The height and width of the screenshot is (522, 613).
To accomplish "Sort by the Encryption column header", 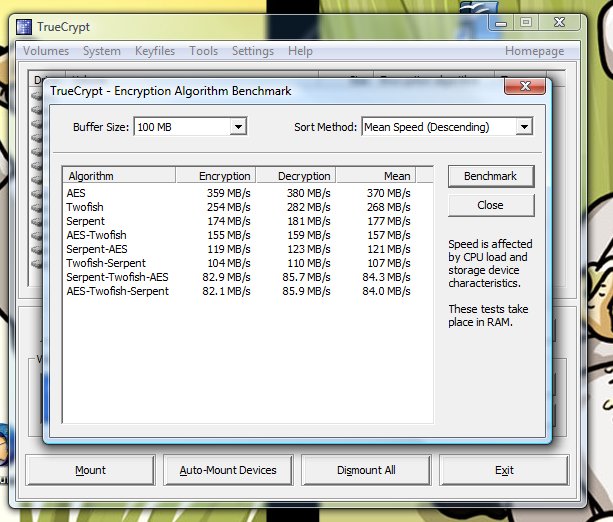I will pos(216,176).
